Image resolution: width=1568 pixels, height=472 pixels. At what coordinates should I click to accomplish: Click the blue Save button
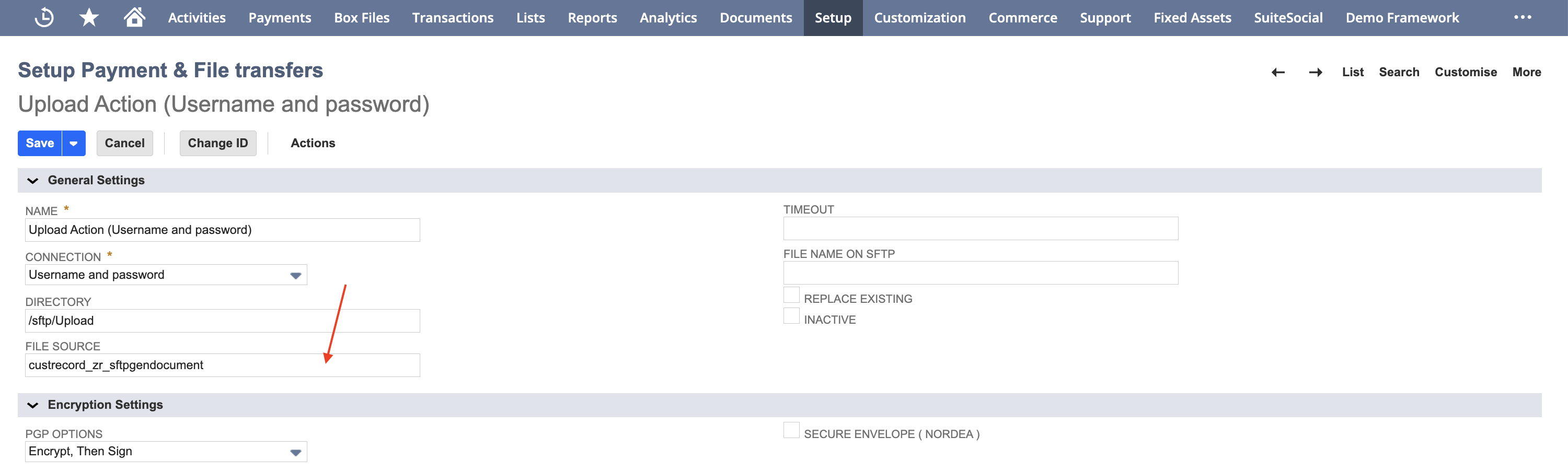click(x=40, y=144)
